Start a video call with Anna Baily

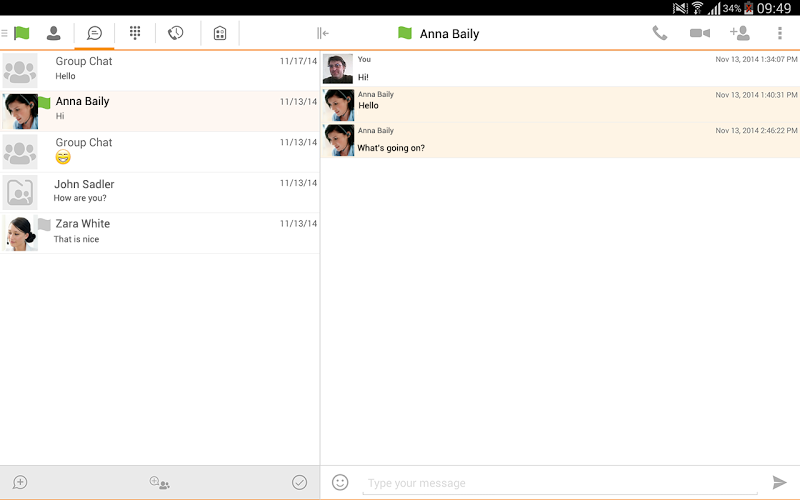699,33
